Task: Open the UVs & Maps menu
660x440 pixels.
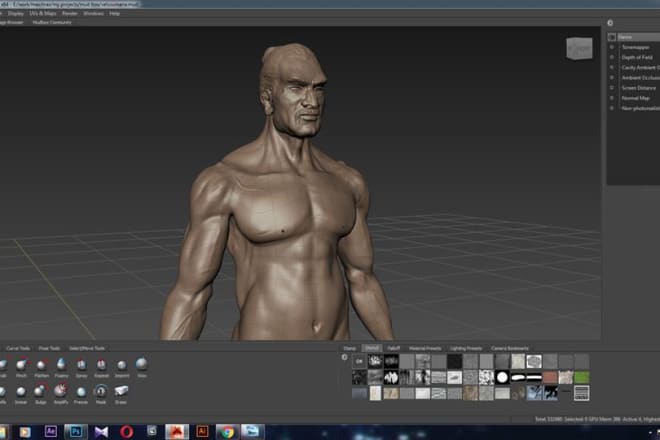Action: [x=43, y=13]
